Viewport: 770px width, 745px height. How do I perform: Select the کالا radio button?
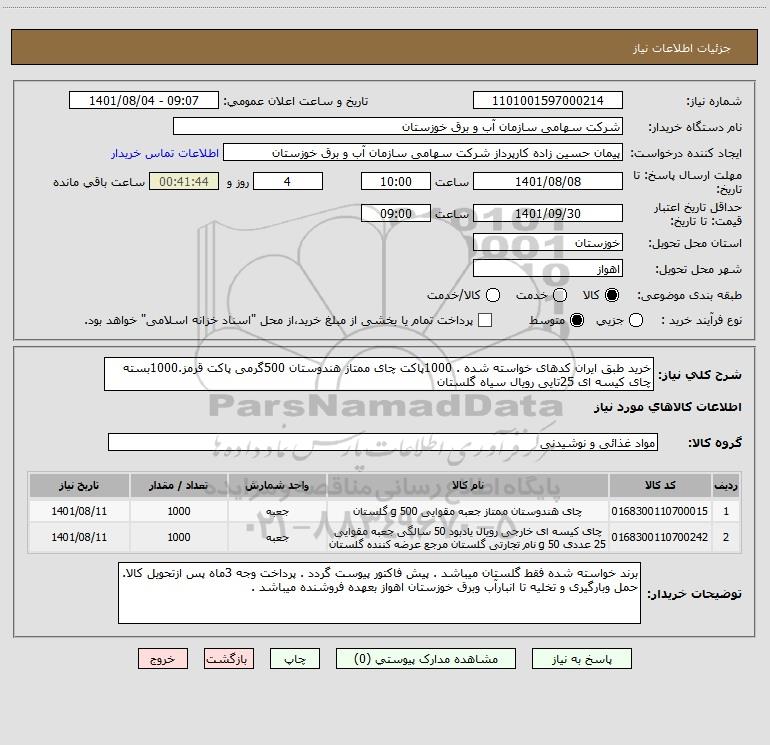coord(612,295)
